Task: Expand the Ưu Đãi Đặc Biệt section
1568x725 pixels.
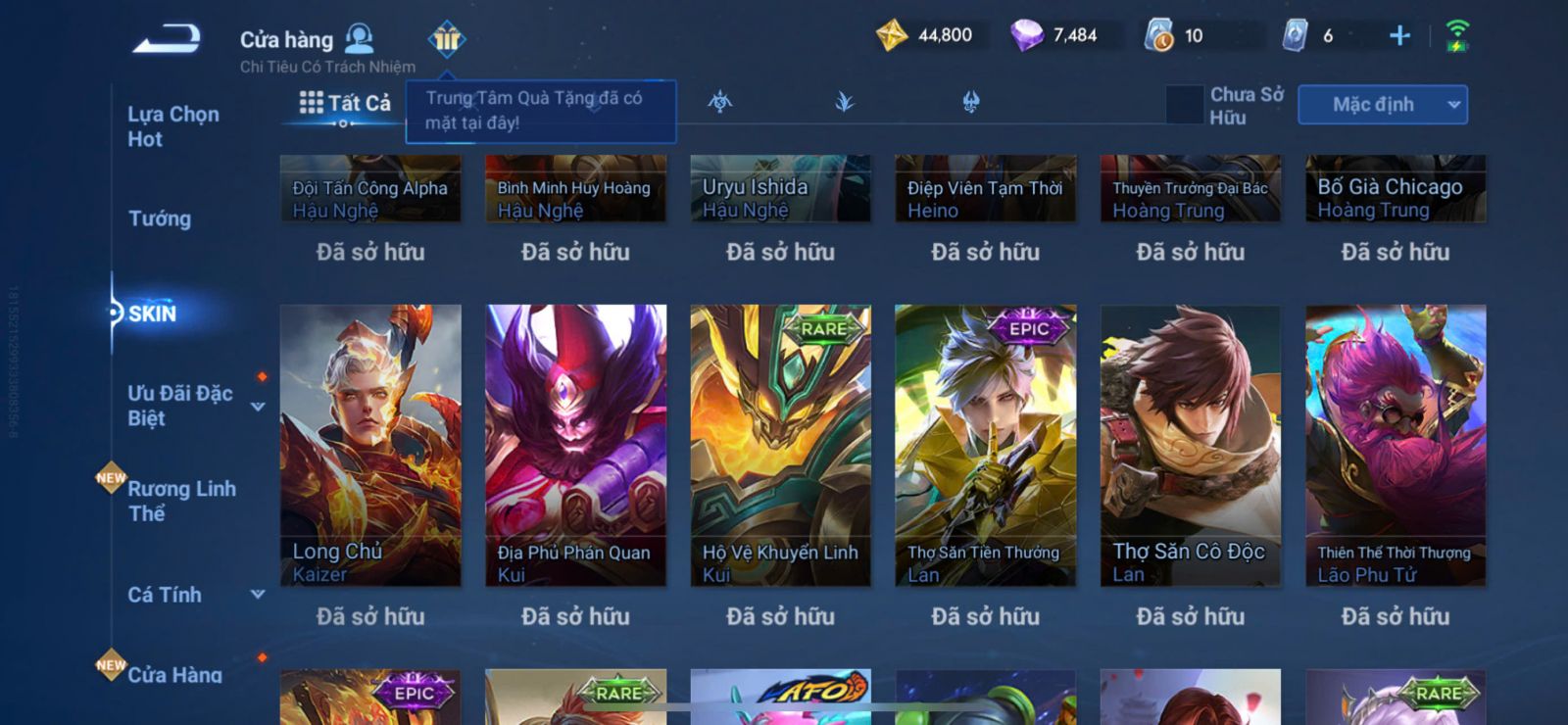Action: click(258, 407)
